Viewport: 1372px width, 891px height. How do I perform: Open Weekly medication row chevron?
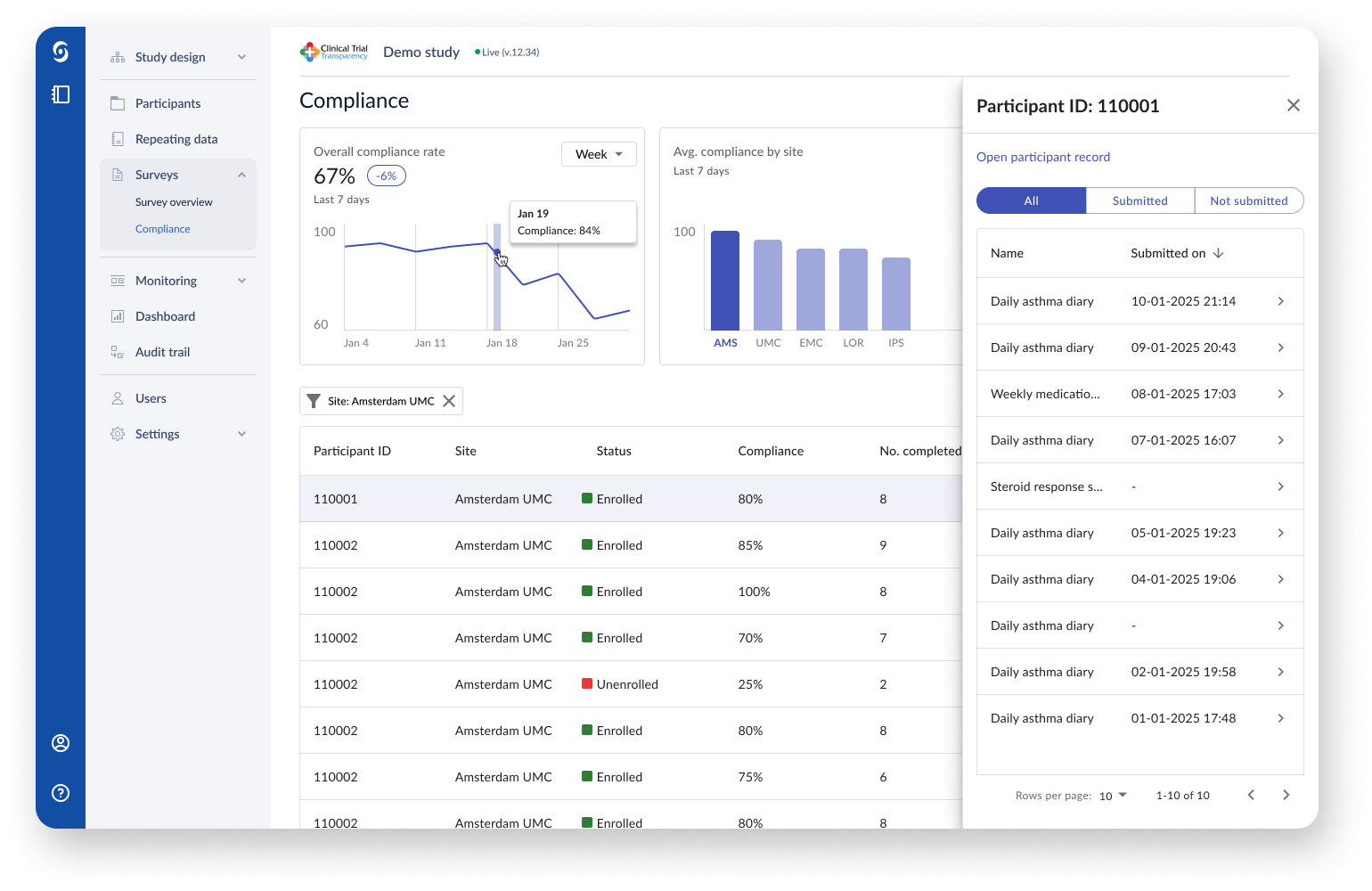pos(1281,394)
